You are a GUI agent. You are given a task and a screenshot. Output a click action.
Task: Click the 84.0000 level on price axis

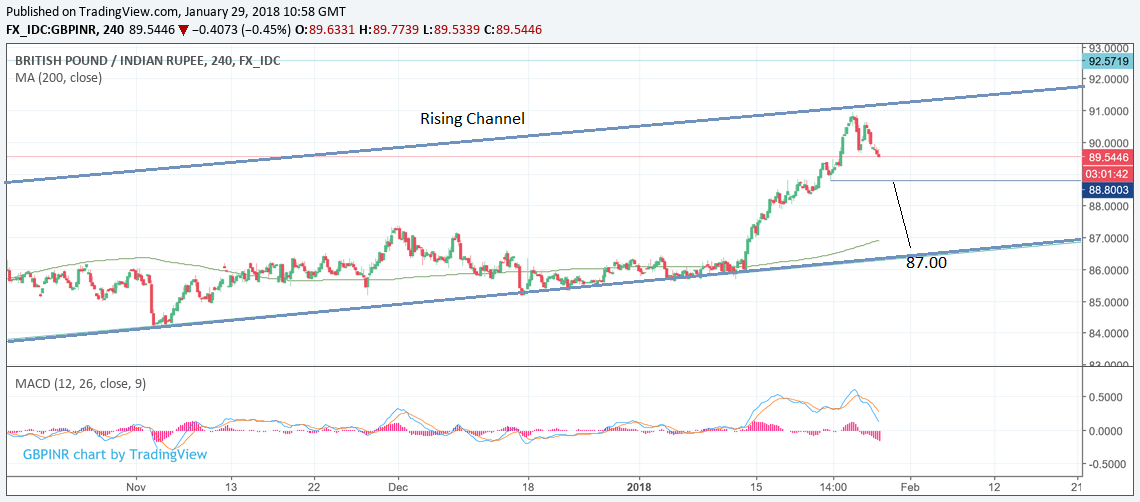(x=1110, y=333)
